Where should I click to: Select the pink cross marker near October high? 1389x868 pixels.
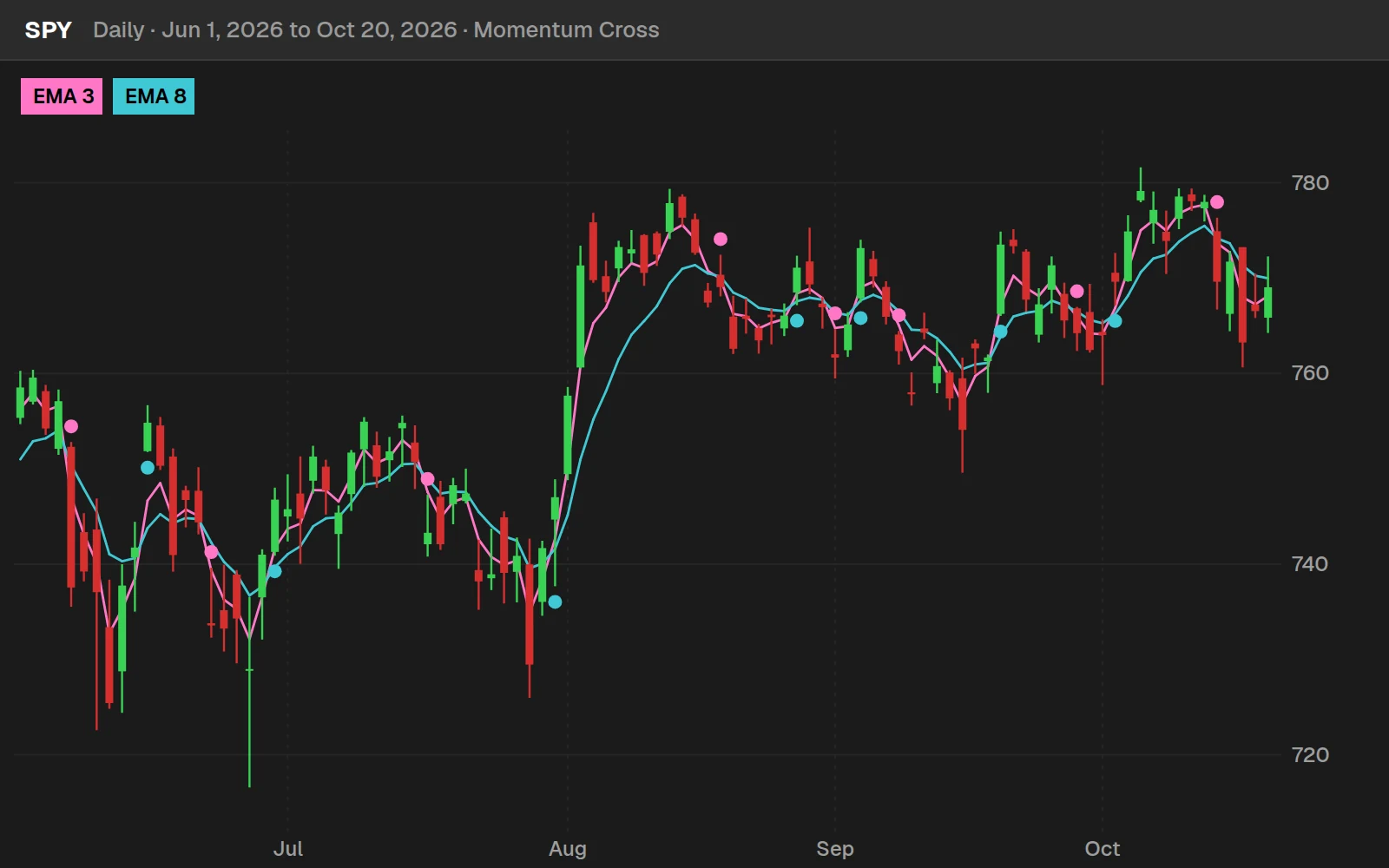1217,202
